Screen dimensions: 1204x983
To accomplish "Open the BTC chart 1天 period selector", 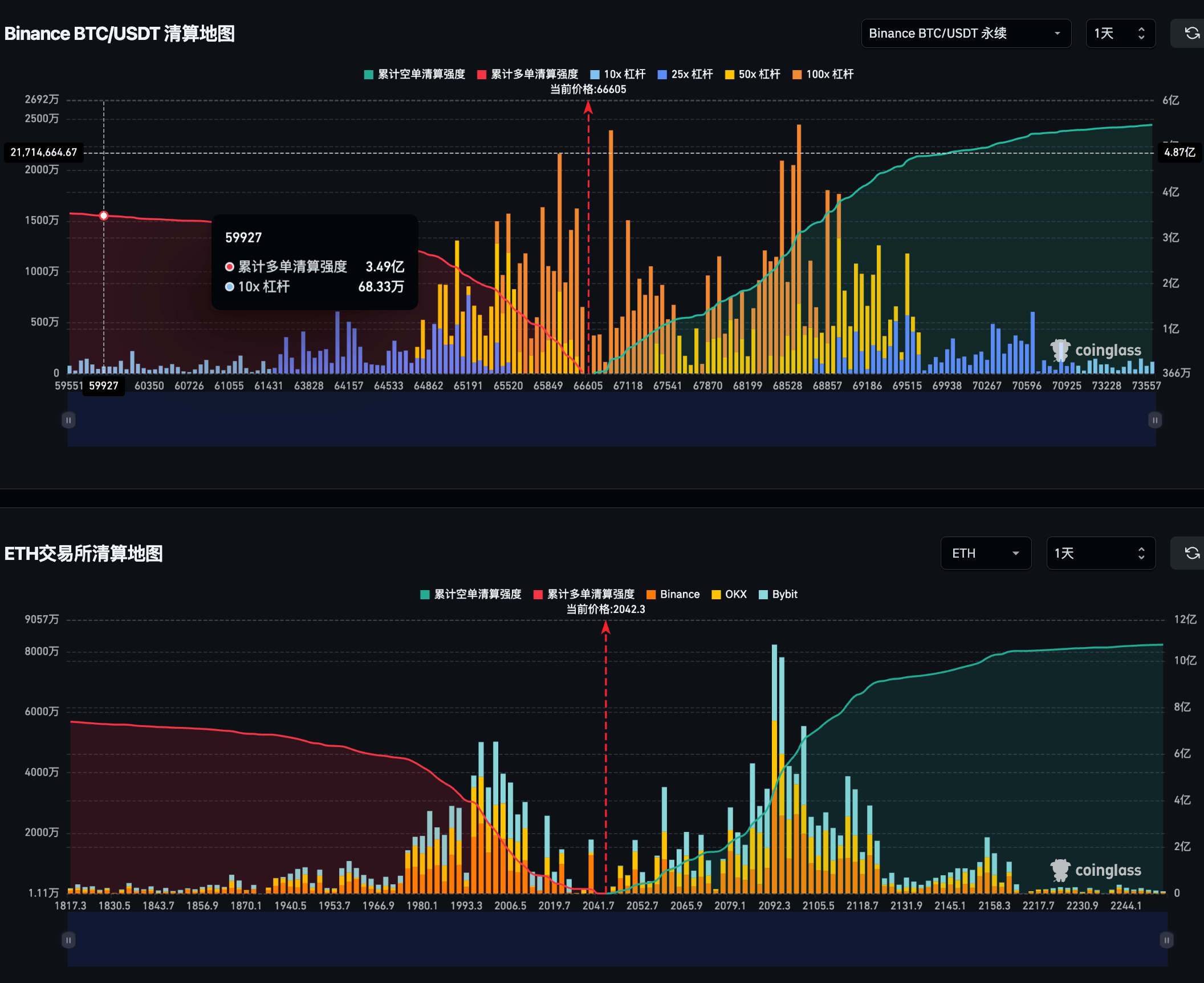I will 1120,33.
